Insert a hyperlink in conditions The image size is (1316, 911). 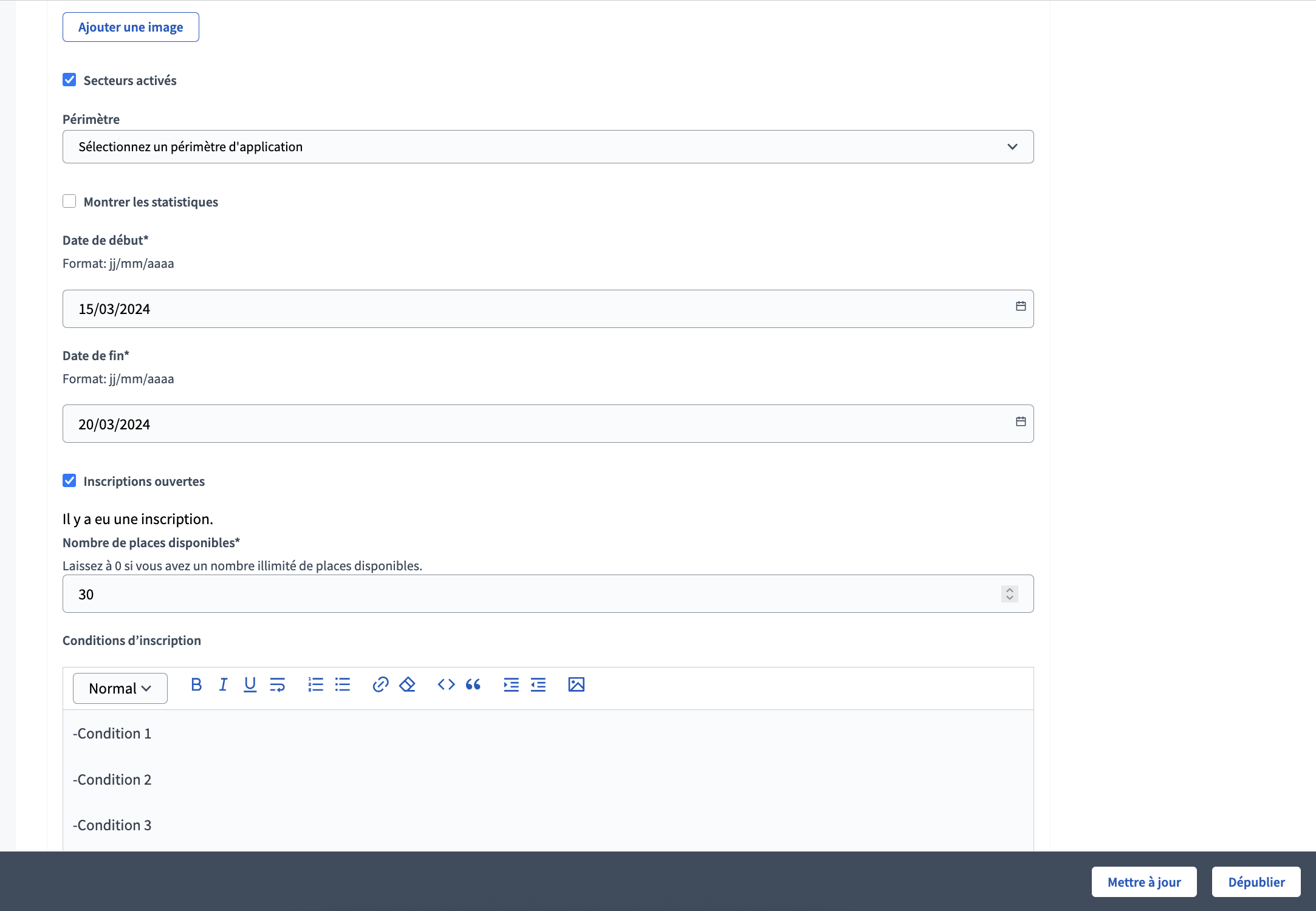pos(380,685)
